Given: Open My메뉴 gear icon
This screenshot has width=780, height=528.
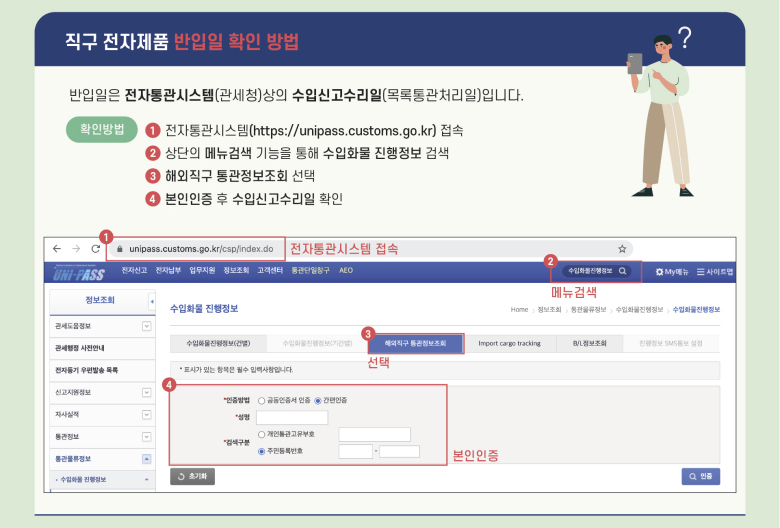Looking at the screenshot, I should 660,272.
